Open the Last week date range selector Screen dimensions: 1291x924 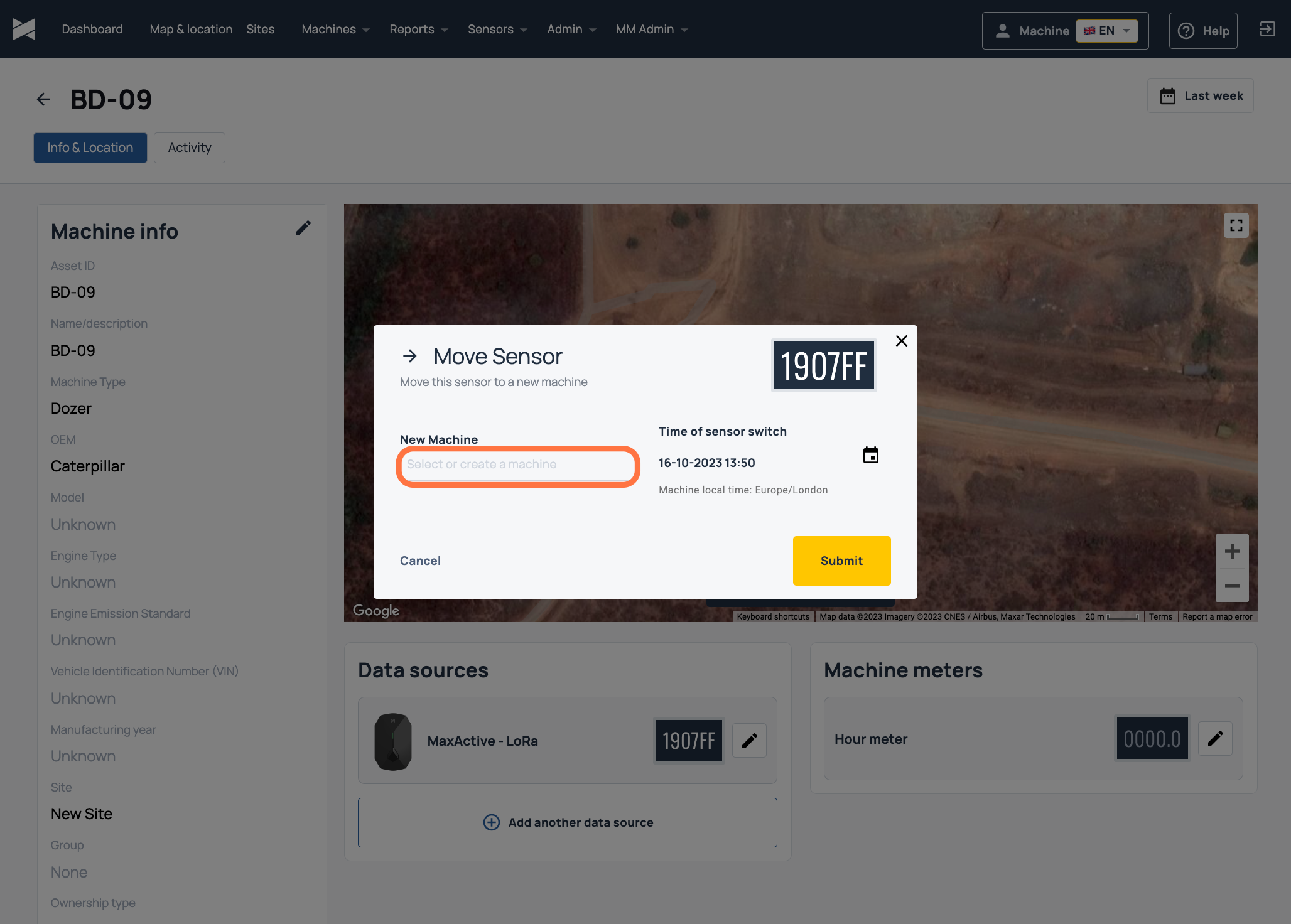tap(1201, 96)
